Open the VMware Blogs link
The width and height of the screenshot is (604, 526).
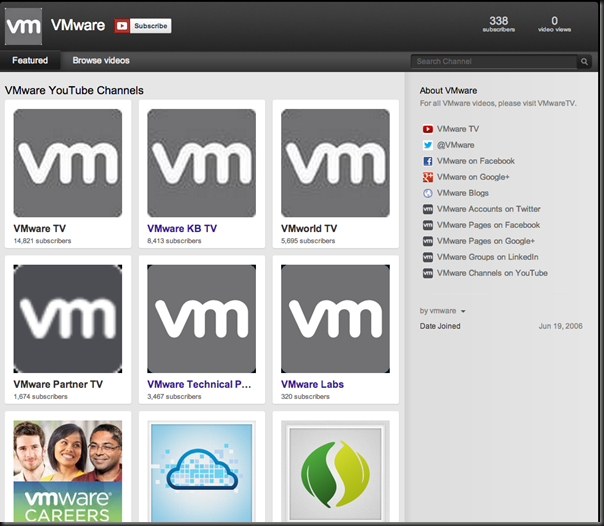coord(463,193)
